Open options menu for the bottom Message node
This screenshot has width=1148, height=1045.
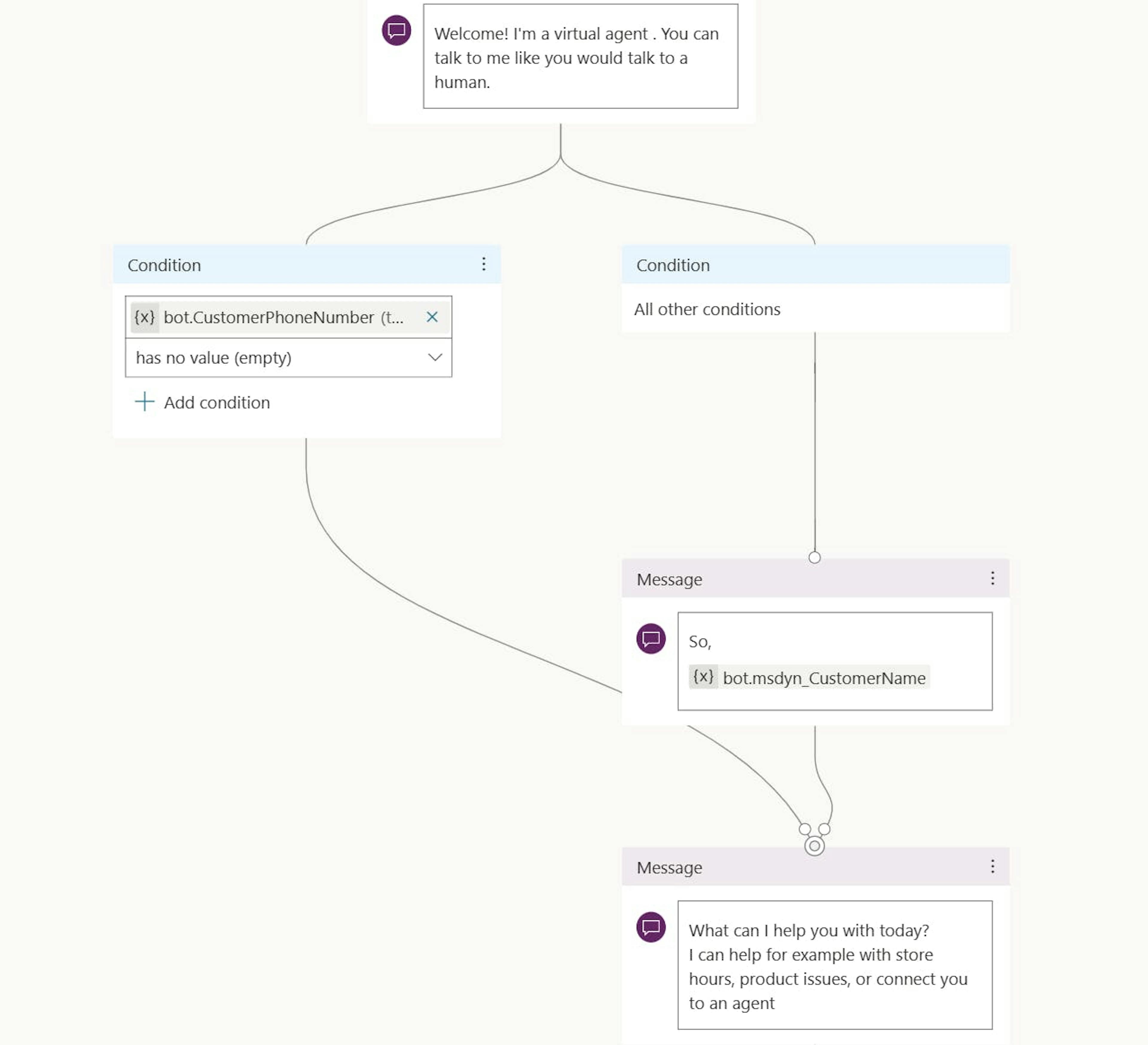click(993, 866)
